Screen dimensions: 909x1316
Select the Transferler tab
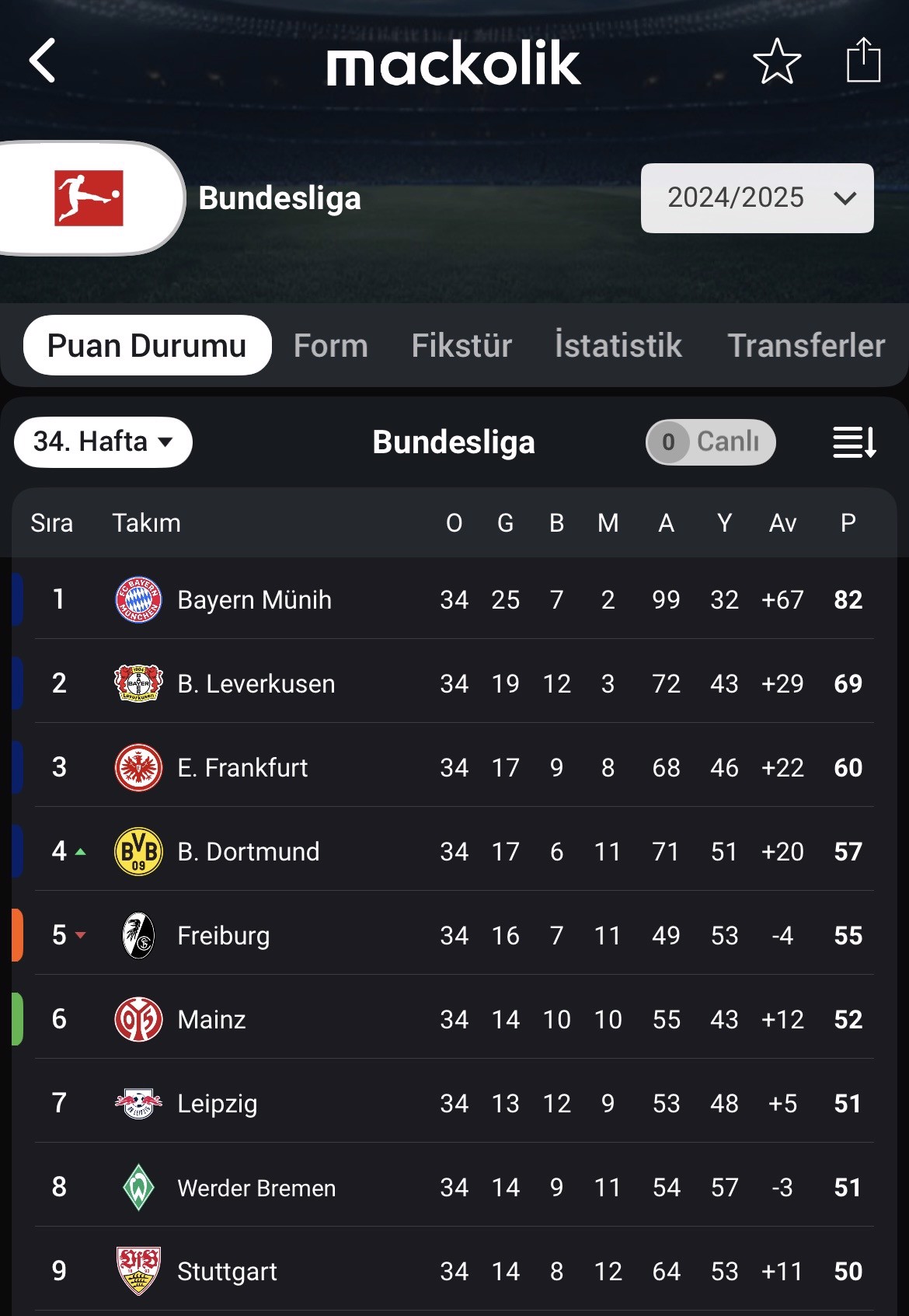[x=806, y=346]
